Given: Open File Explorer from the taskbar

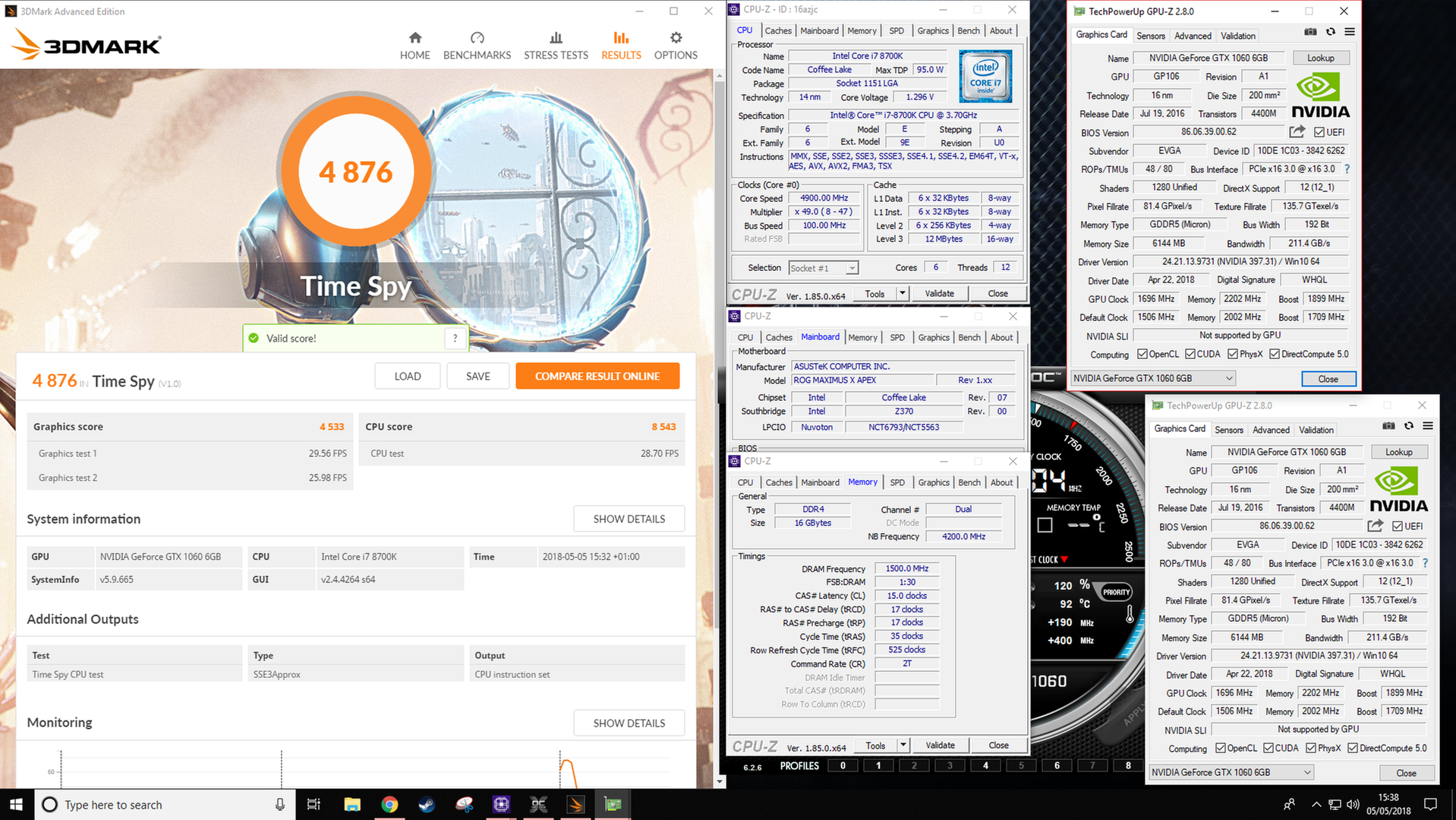Looking at the screenshot, I should [352, 805].
